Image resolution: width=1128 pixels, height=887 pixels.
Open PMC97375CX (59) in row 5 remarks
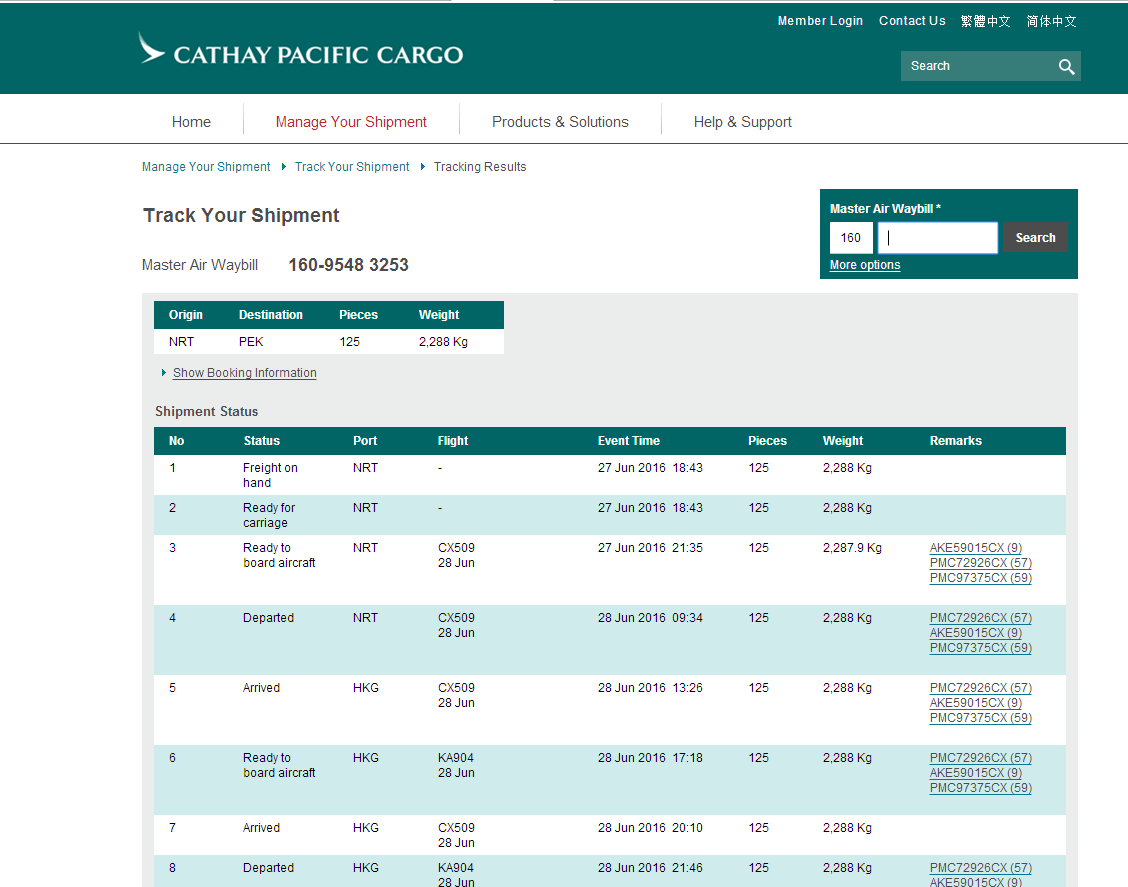coord(981,718)
